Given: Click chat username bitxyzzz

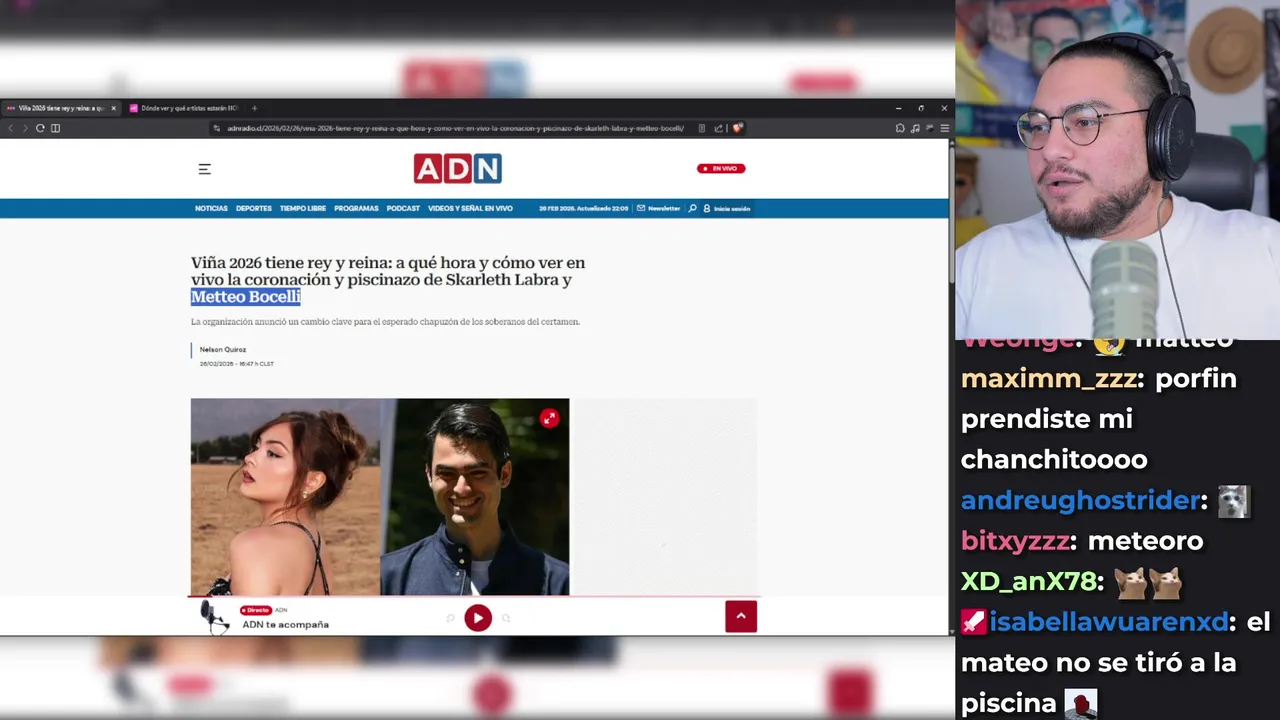Looking at the screenshot, I should click(1015, 541).
